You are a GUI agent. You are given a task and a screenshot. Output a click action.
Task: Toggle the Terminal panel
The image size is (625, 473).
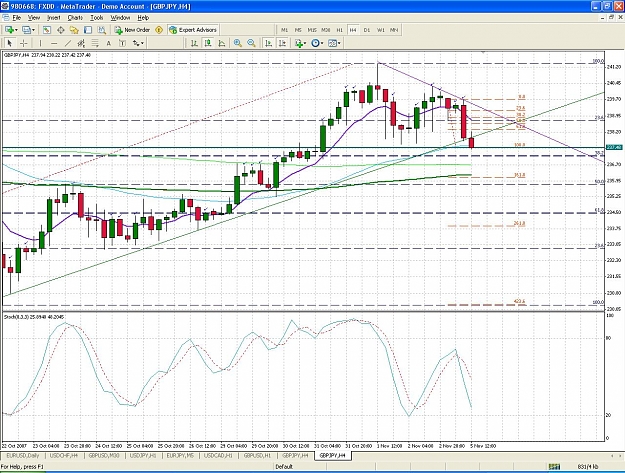88,30
